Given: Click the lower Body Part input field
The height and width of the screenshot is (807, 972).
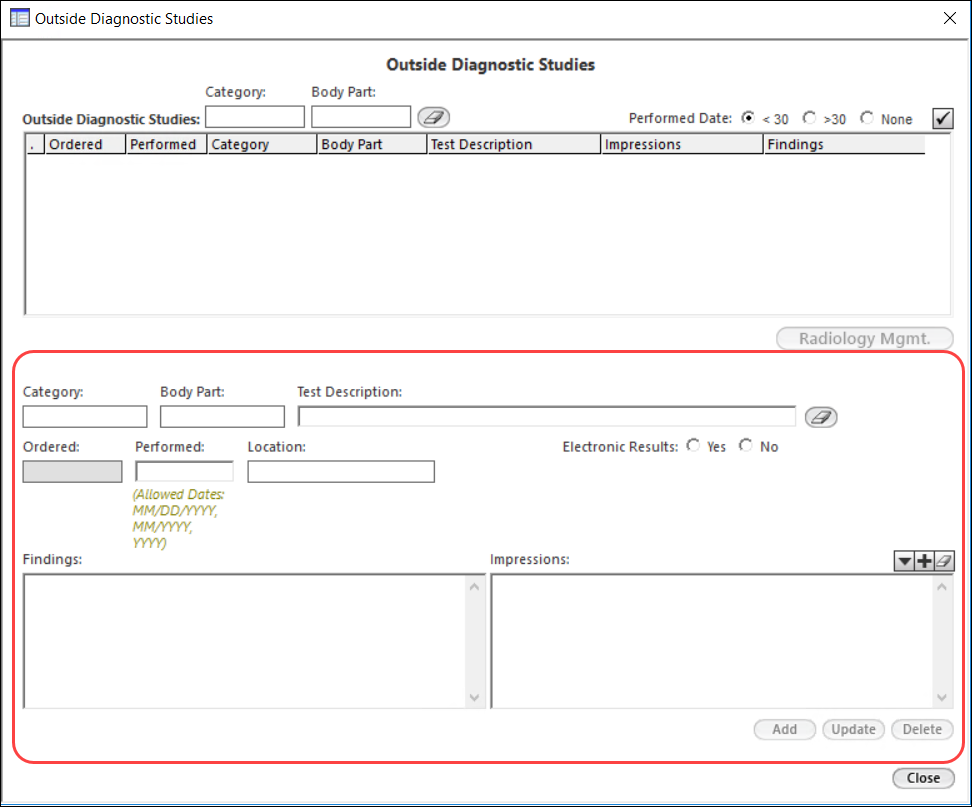Looking at the screenshot, I should click(222, 417).
